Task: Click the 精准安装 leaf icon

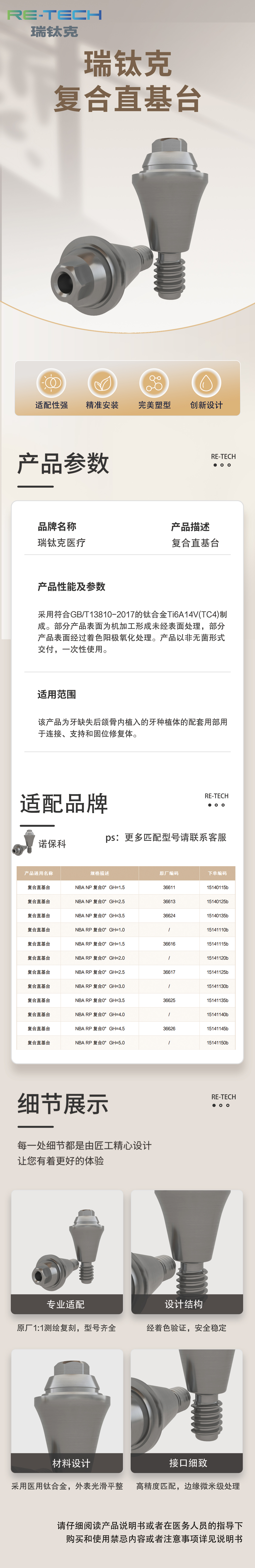Action: pyautogui.click(x=102, y=383)
